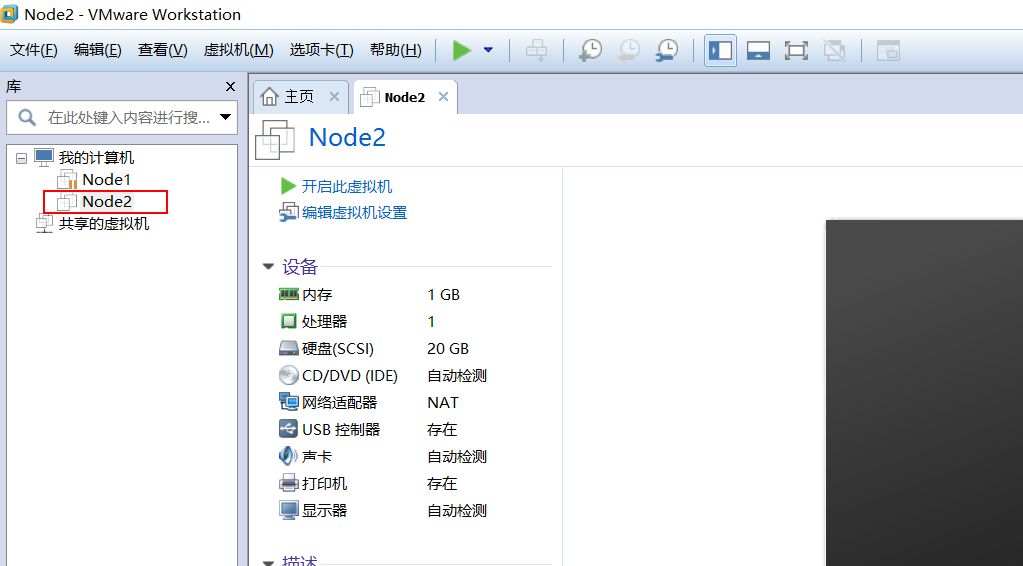Enter full screen mode

[796, 50]
